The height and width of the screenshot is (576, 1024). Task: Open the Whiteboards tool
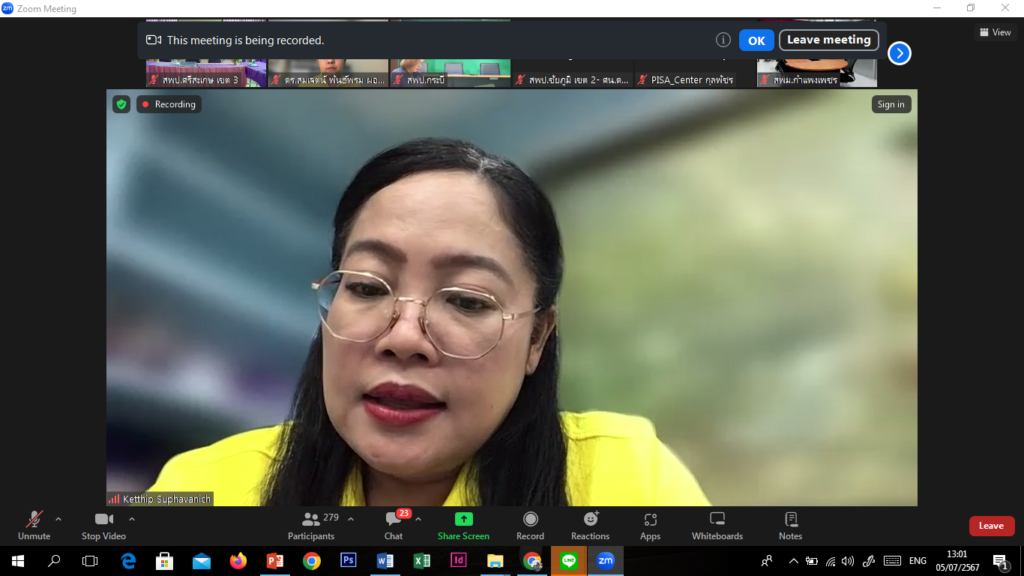[x=717, y=525]
